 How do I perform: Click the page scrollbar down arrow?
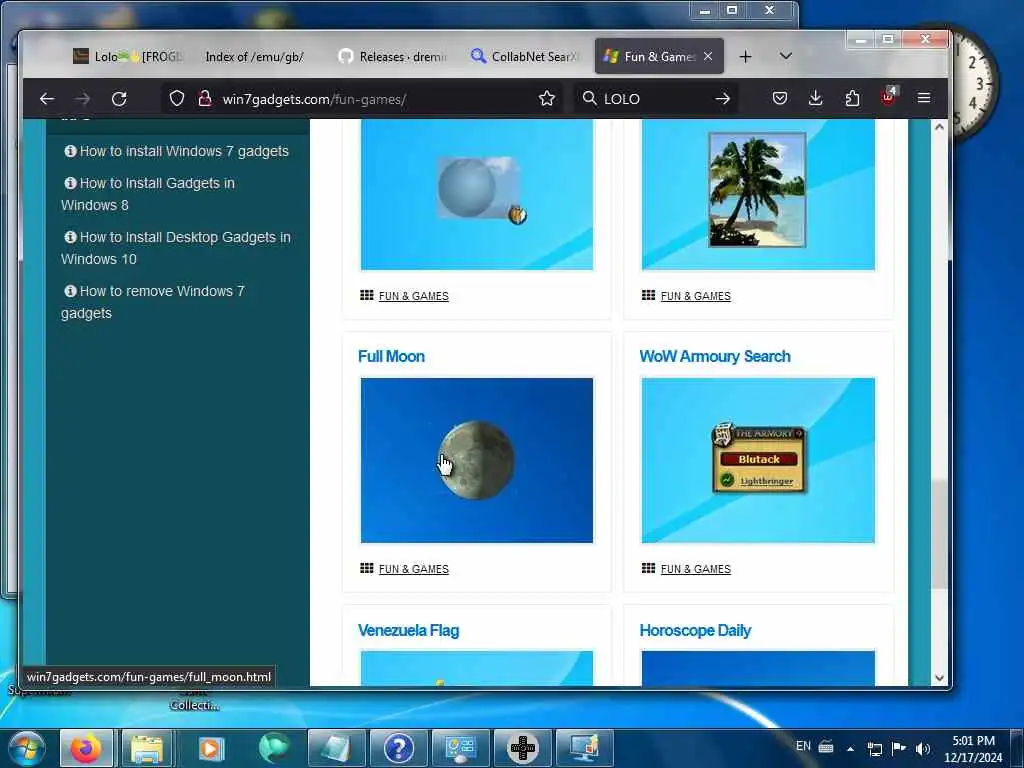(x=939, y=678)
